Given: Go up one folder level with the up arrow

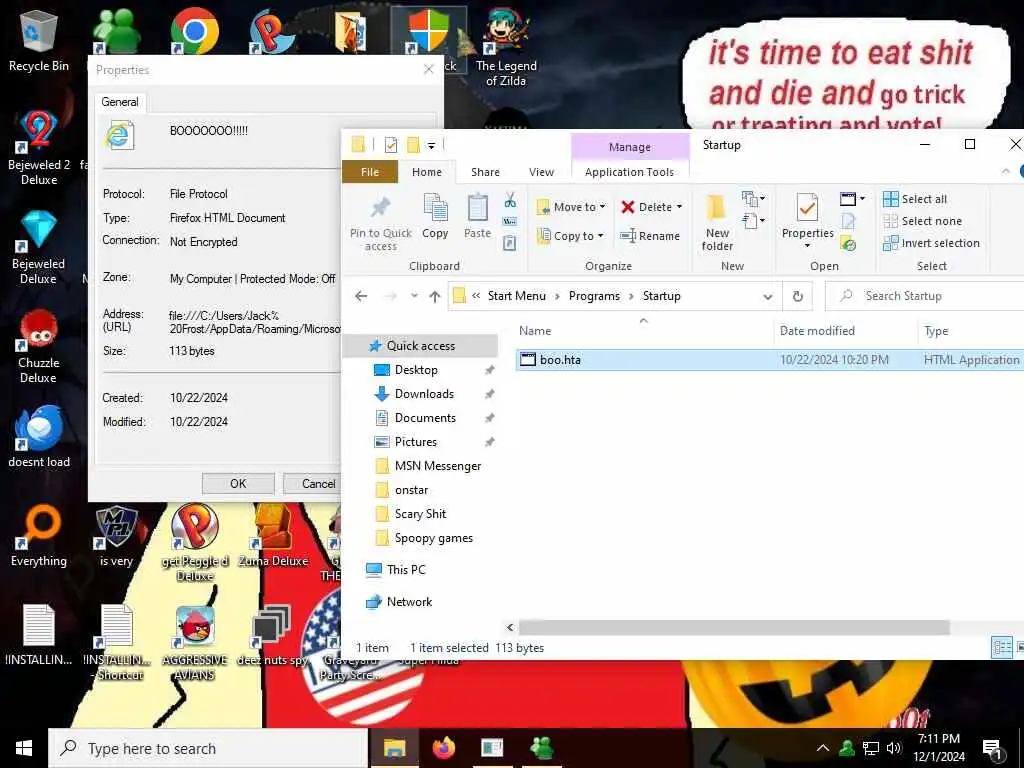Looking at the screenshot, I should [435, 296].
